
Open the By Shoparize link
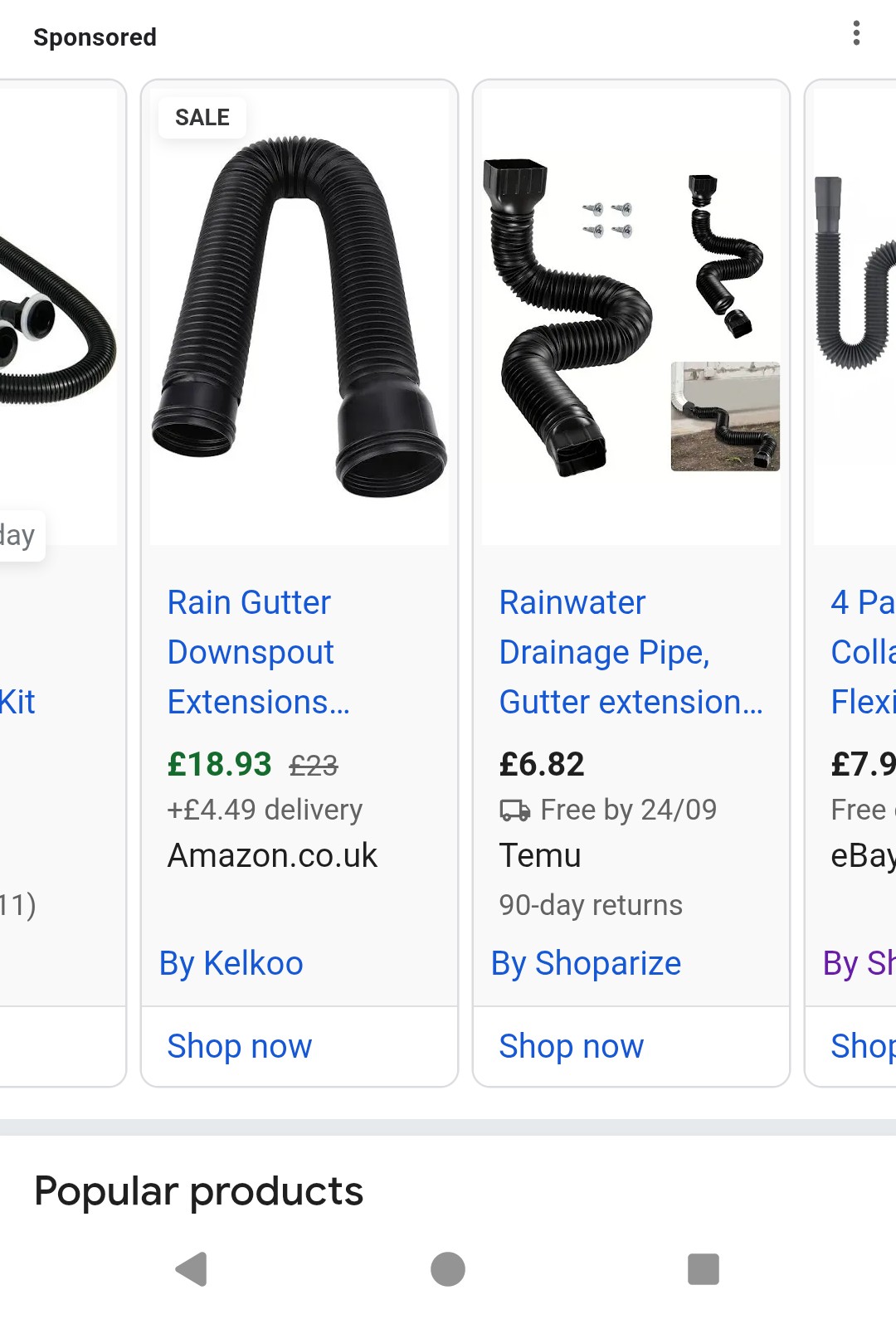click(586, 963)
